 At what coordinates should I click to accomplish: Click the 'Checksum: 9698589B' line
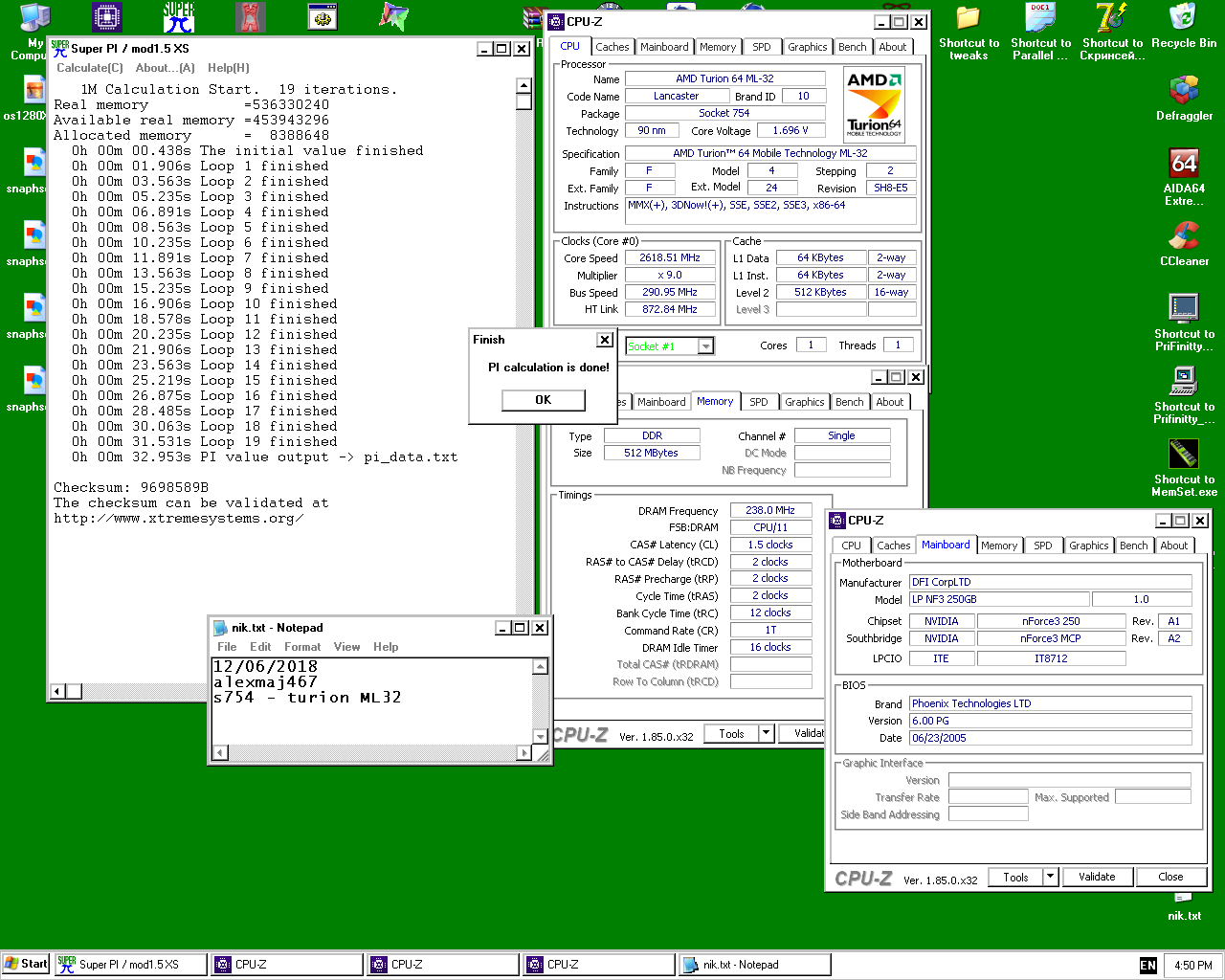tap(131, 487)
